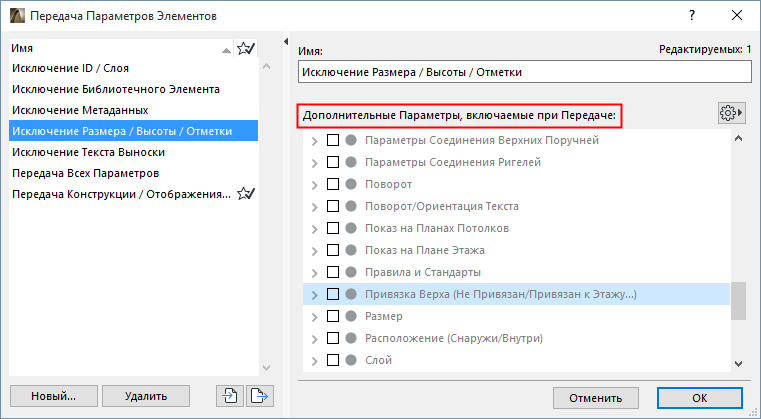Click the Имя text input field
This screenshot has height=419, width=761.
[x=523, y=72]
